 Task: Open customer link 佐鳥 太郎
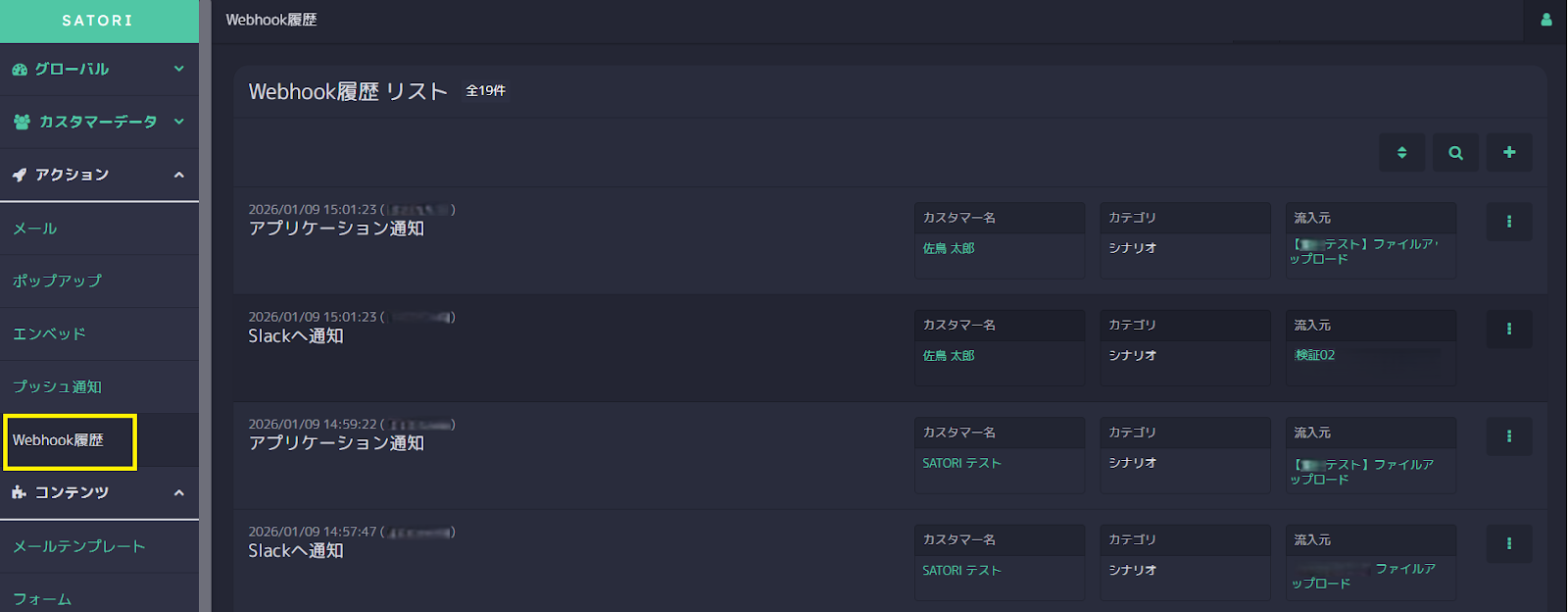[952, 248]
